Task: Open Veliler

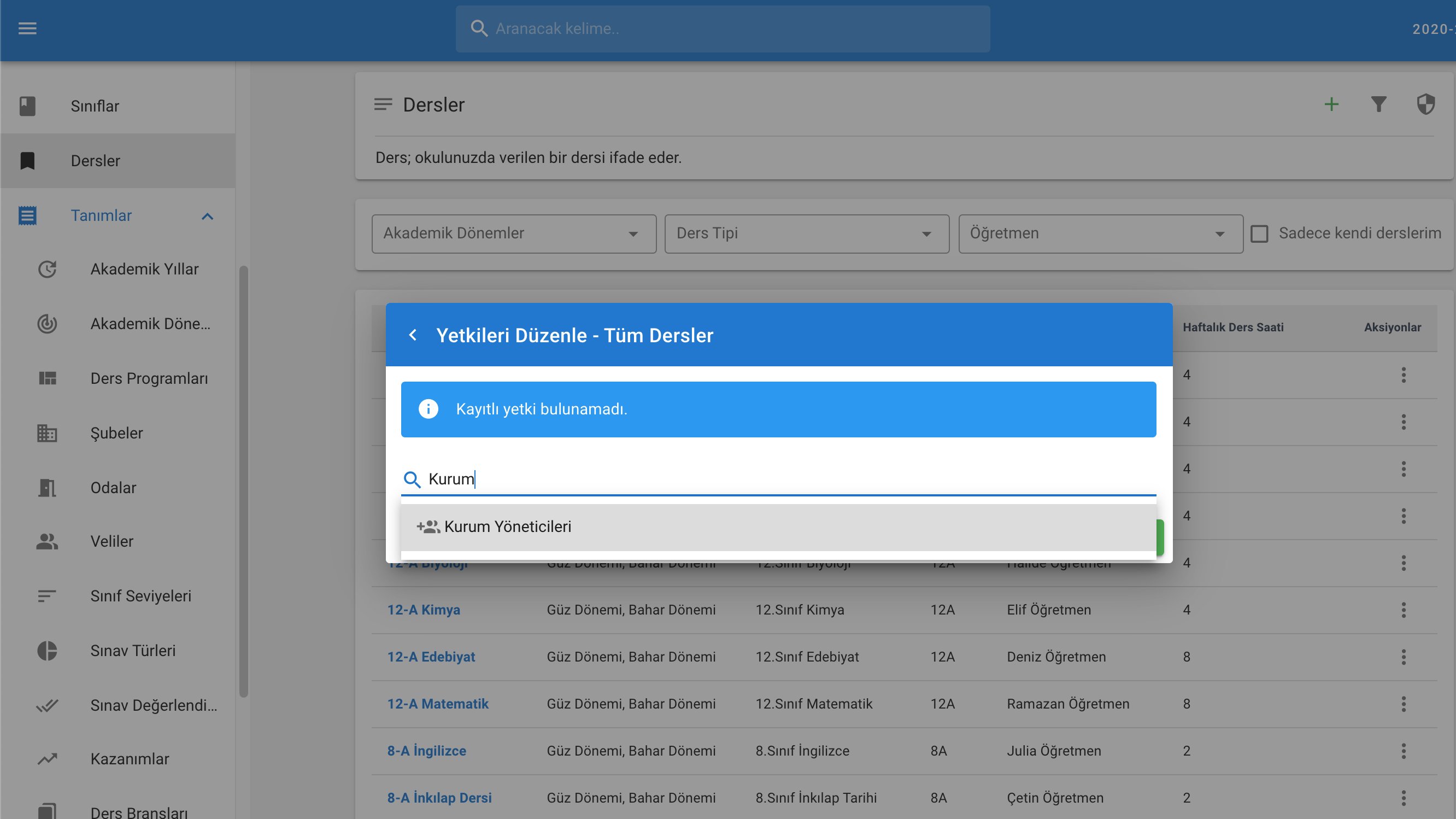Action: click(x=112, y=541)
